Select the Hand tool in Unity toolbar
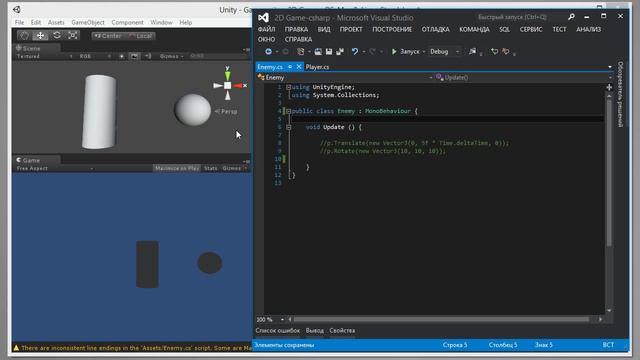Screen dimensions: 640x360 pyautogui.click(x=24, y=36)
